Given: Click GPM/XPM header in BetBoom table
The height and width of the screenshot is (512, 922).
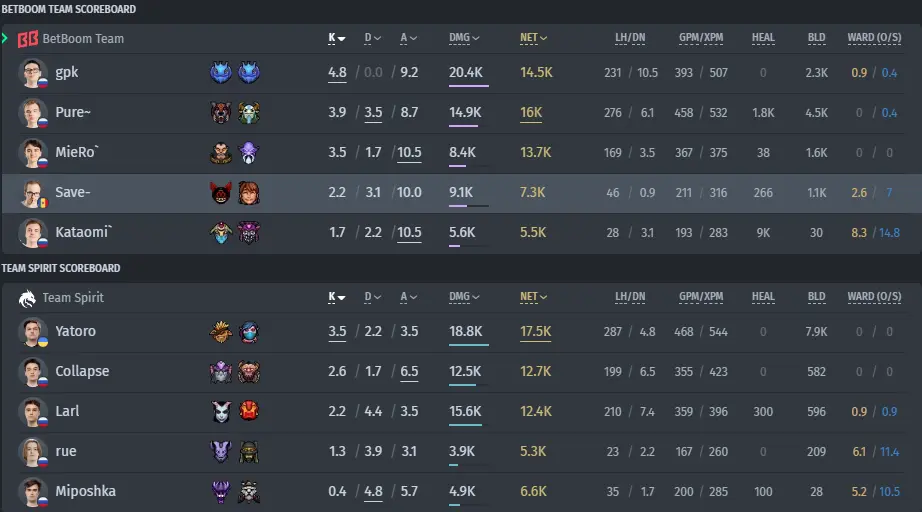Looking at the screenshot, I should point(701,38).
